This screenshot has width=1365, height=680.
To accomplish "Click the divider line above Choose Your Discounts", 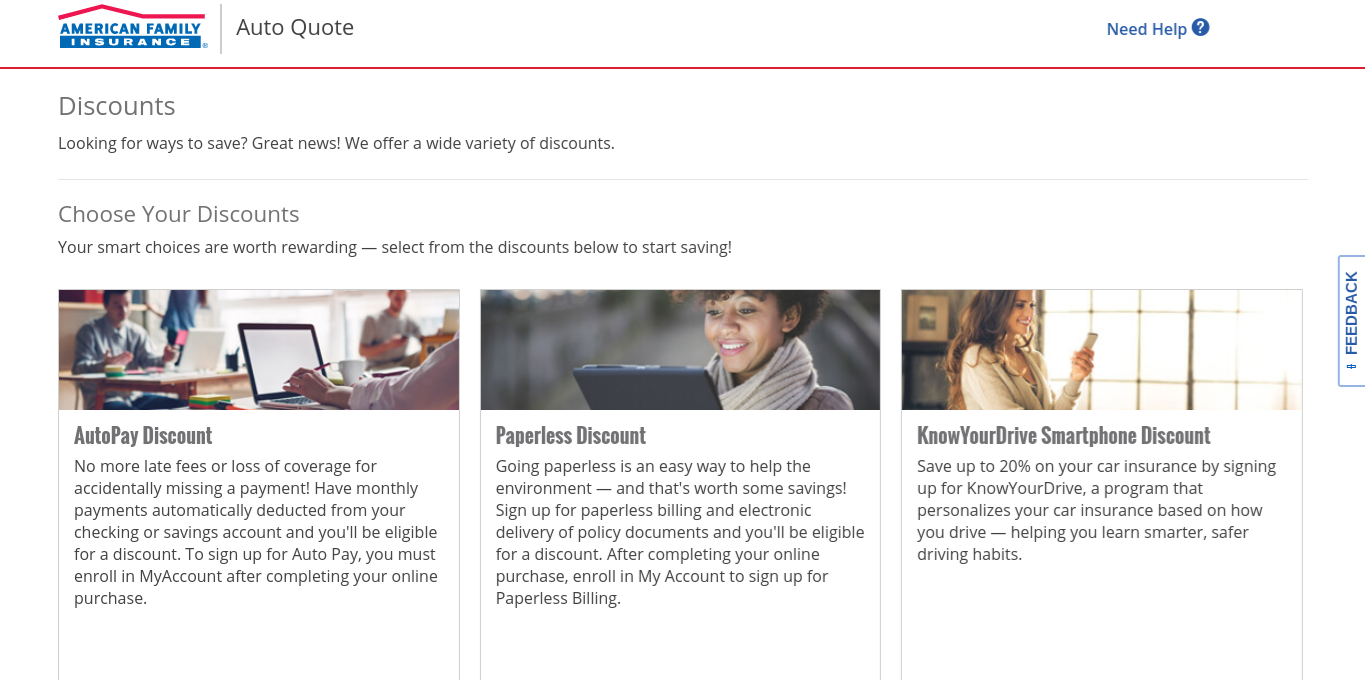I will tap(682, 180).
